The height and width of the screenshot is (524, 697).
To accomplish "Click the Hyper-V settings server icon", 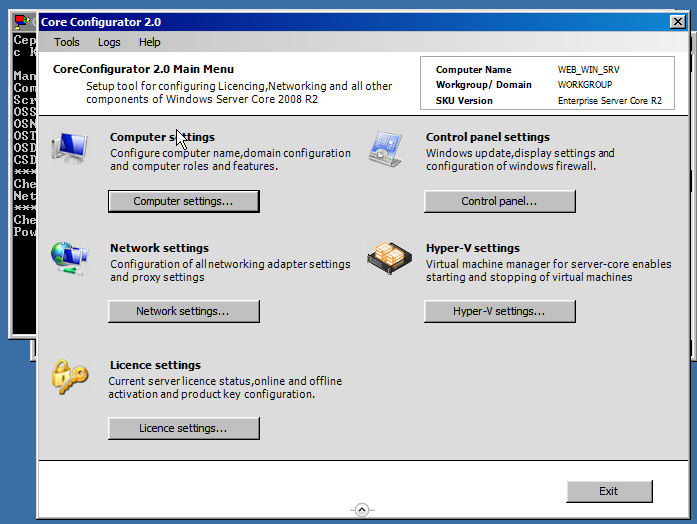I will (389, 258).
